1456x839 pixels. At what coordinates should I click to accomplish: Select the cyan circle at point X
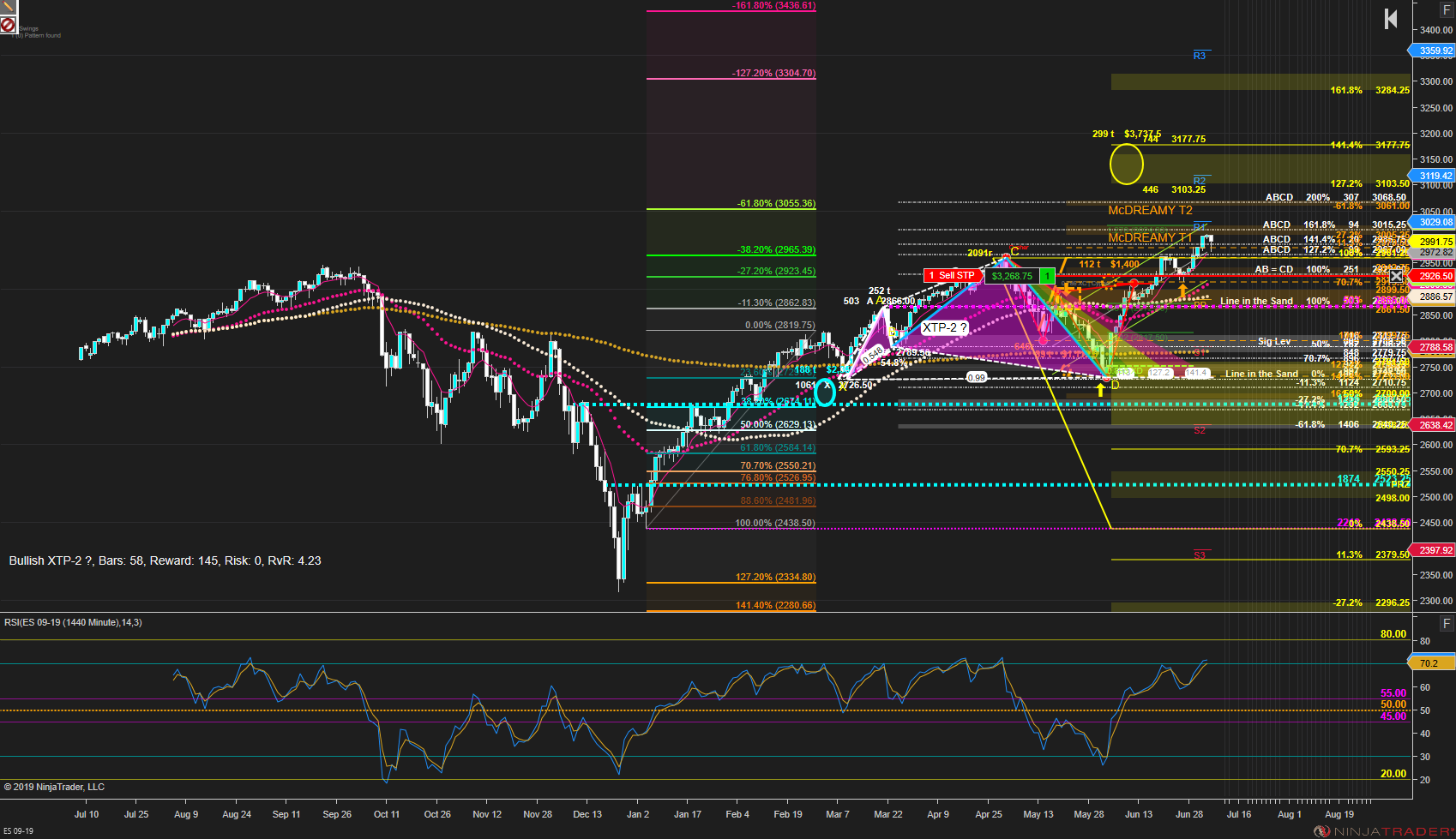824,392
